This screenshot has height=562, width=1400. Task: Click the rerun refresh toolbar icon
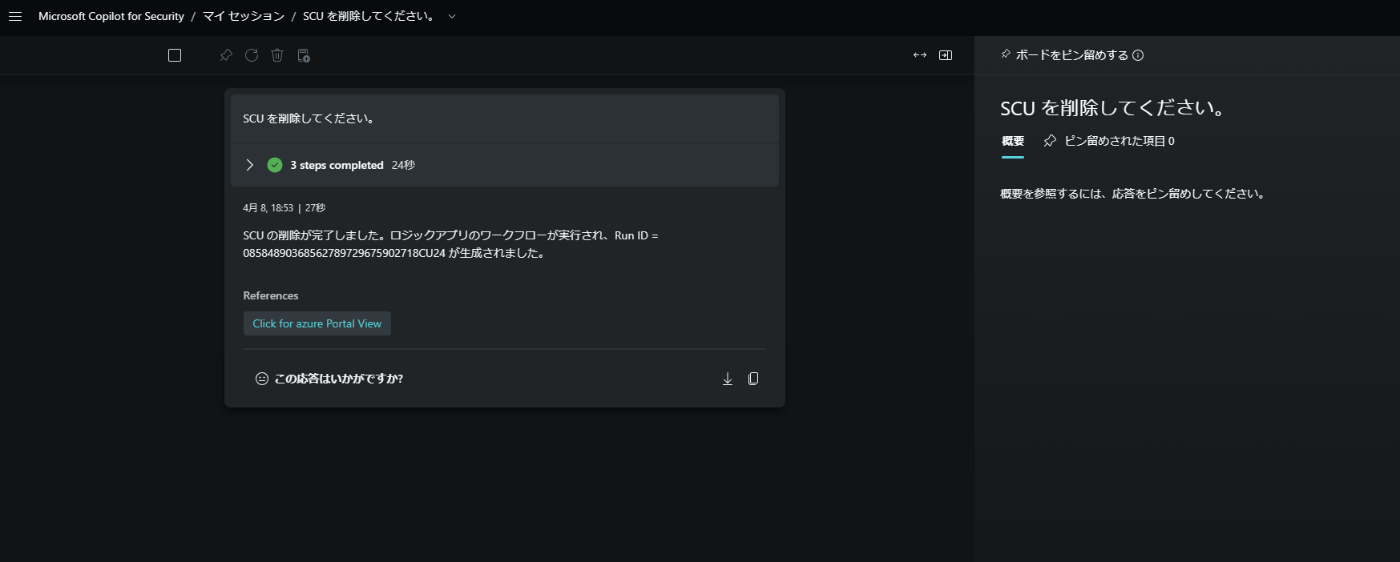[x=252, y=56]
